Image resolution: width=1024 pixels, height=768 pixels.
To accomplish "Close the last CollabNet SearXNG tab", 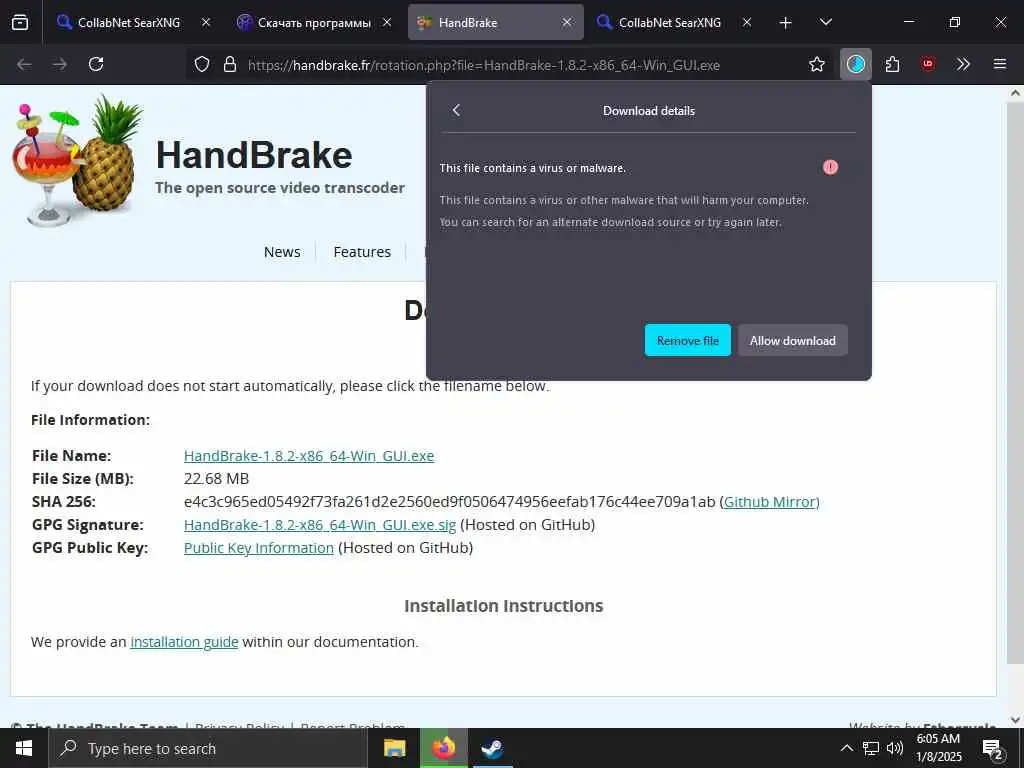I will pyautogui.click(x=747, y=22).
